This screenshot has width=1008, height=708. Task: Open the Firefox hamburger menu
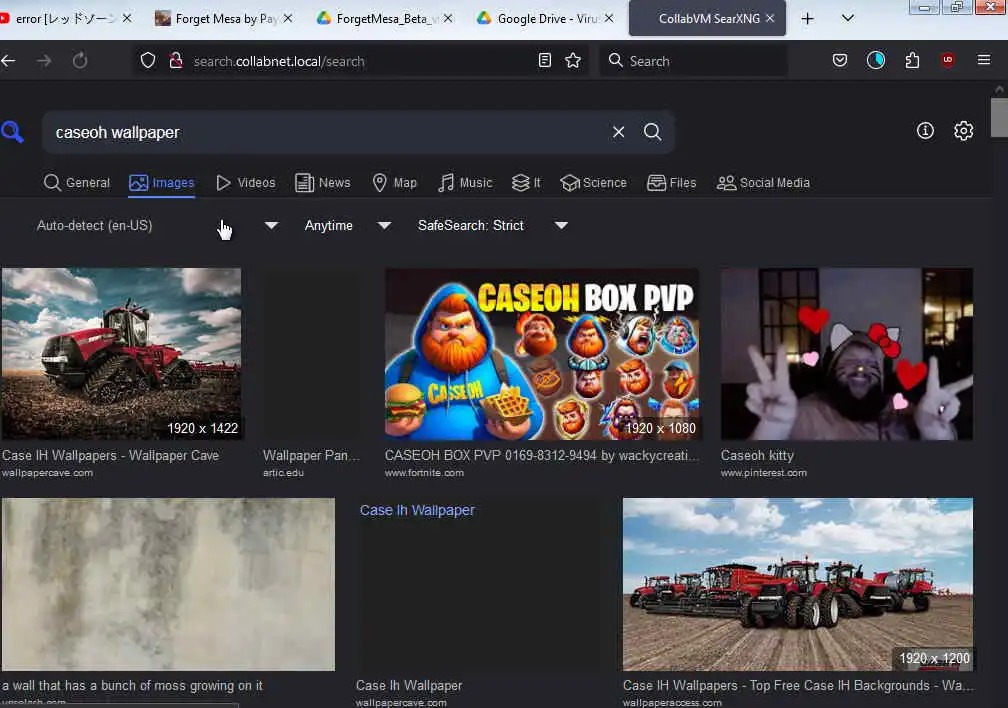984,60
